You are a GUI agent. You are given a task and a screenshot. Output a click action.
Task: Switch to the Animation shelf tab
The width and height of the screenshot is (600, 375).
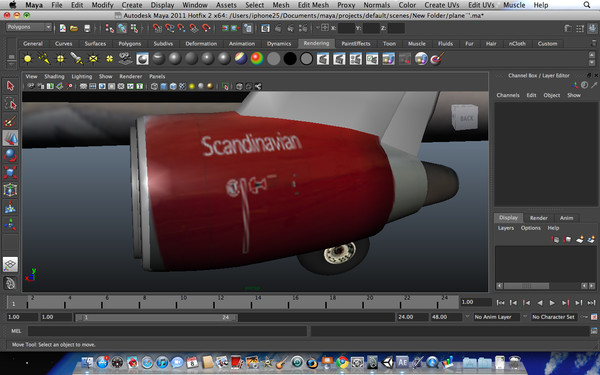(242, 44)
